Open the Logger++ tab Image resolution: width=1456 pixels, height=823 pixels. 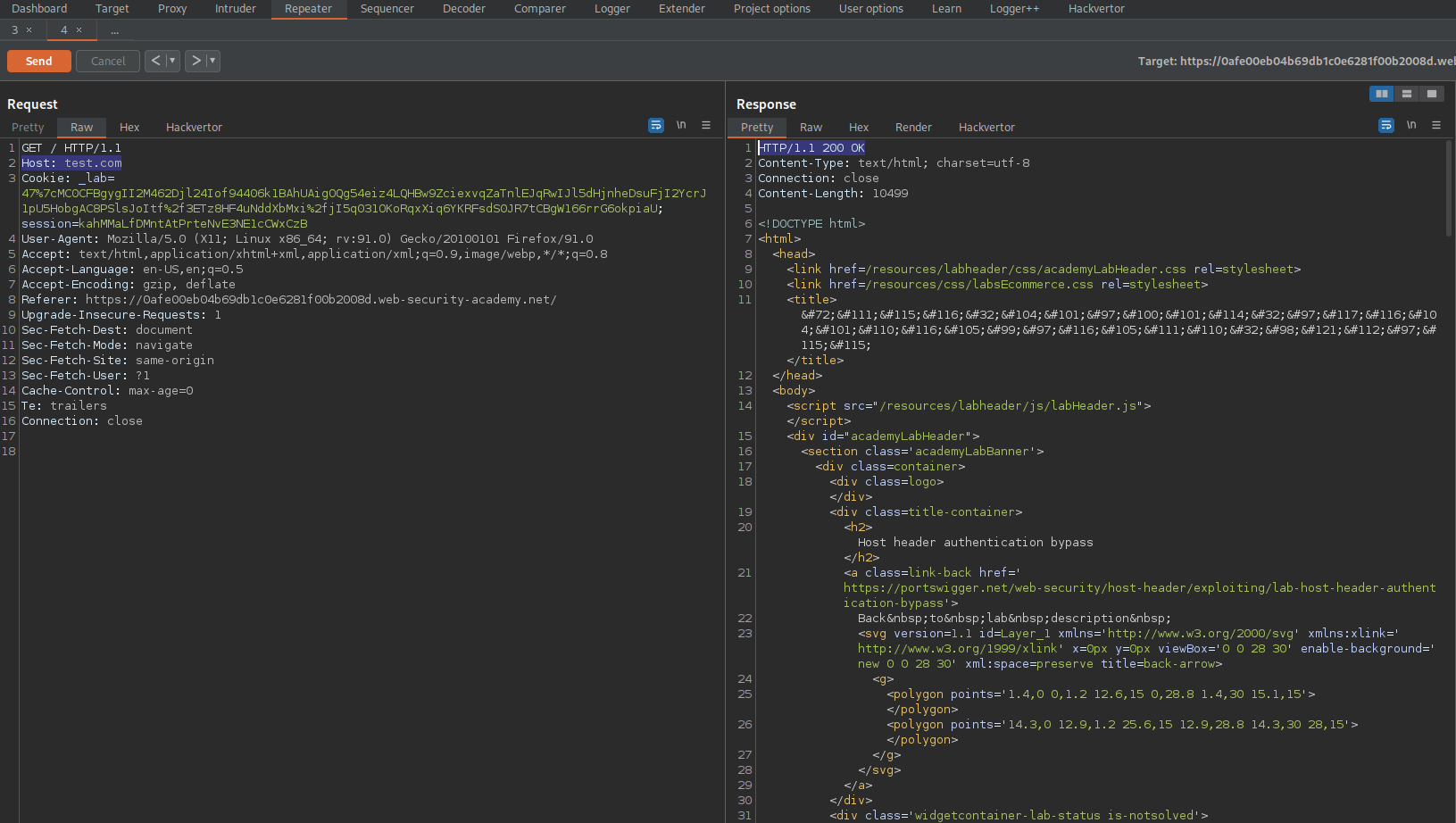1015,9
